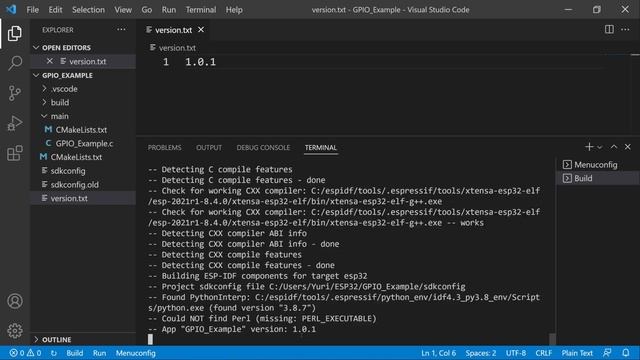The height and width of the screenshot is (360, 640).
Task: Open the Run and Debug view icon
Action: point(15,123)
